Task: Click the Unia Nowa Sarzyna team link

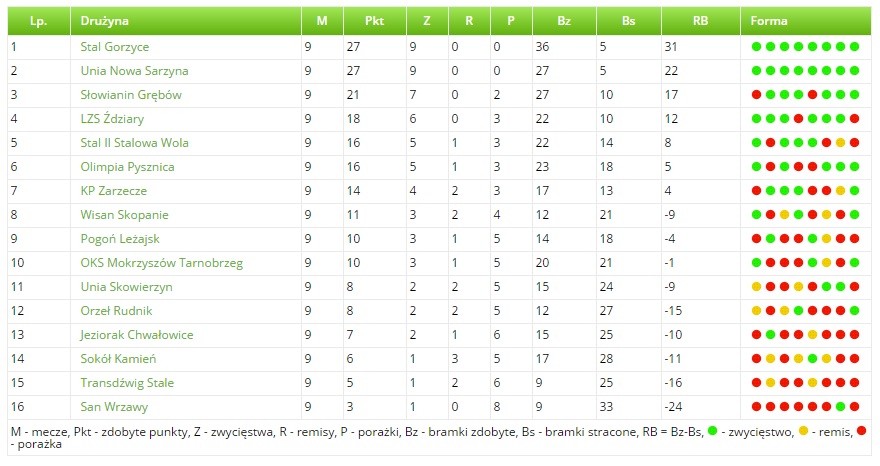Action: 134,71
